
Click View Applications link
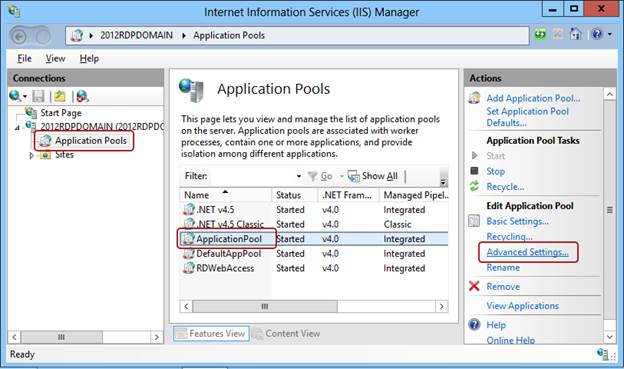click(x=523, y=306)
